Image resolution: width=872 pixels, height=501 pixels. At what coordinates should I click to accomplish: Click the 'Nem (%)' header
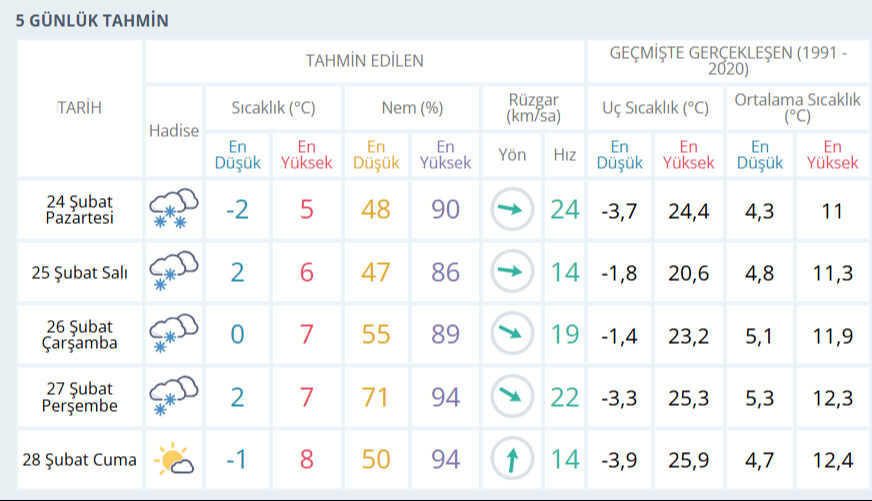coord(412,108)
